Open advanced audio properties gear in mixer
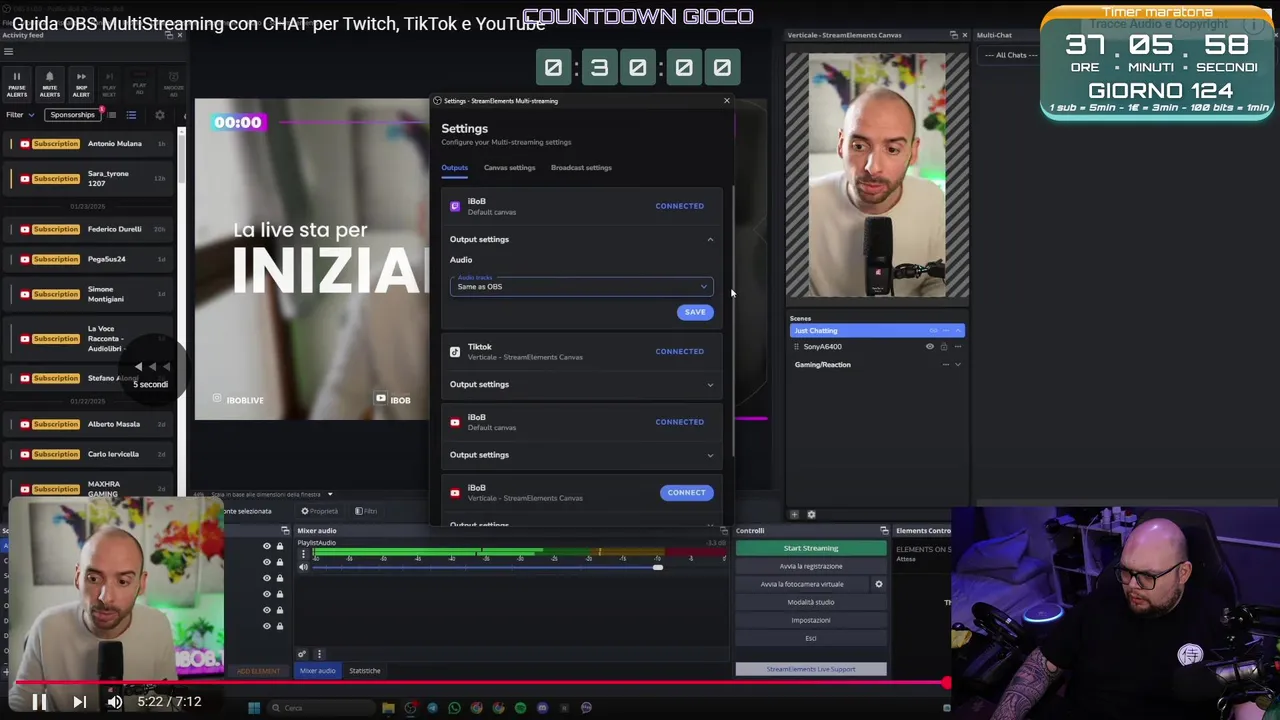 coord(301,654)
